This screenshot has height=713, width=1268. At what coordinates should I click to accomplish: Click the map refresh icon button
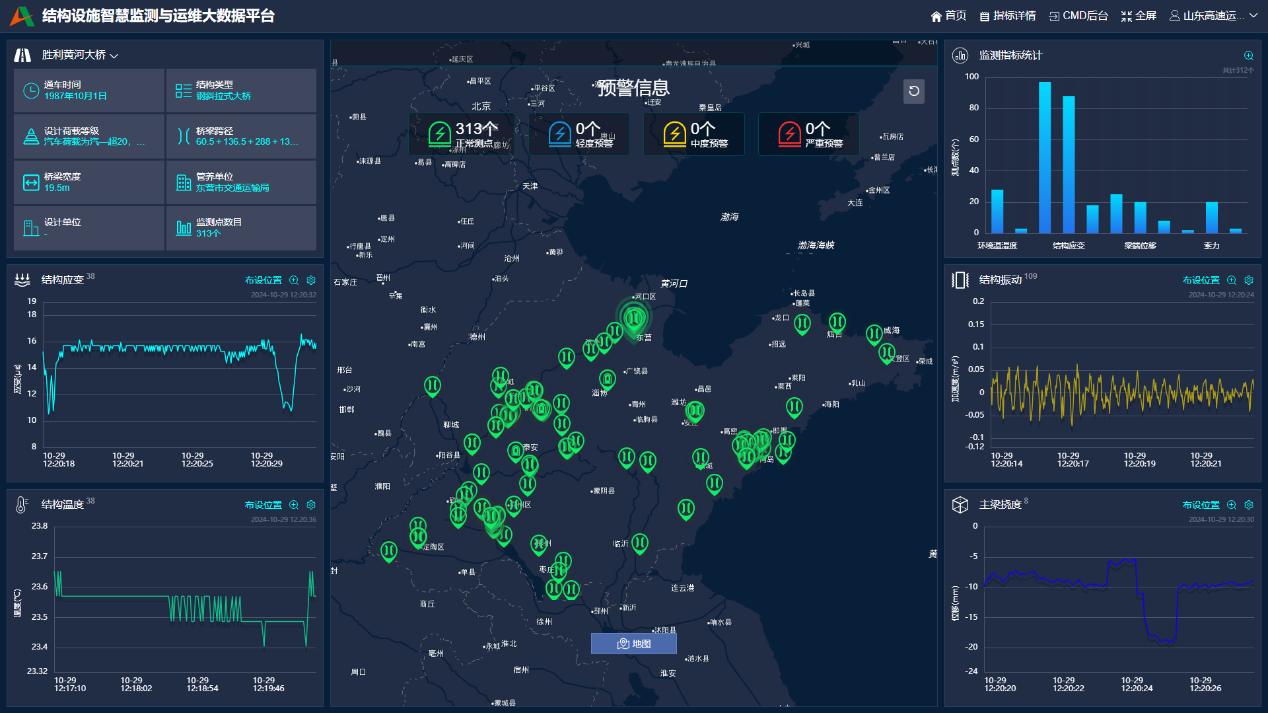tap(914, 92)
